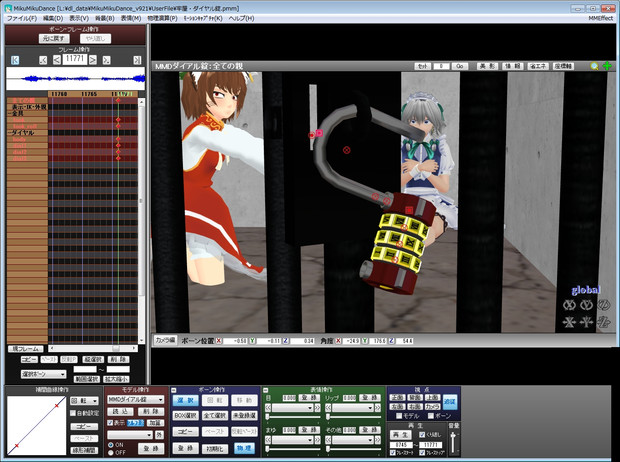Toggle the frame start checkbox
This screenshot has width=620, height=462.
pyautogui.click(x=393, y=453)
